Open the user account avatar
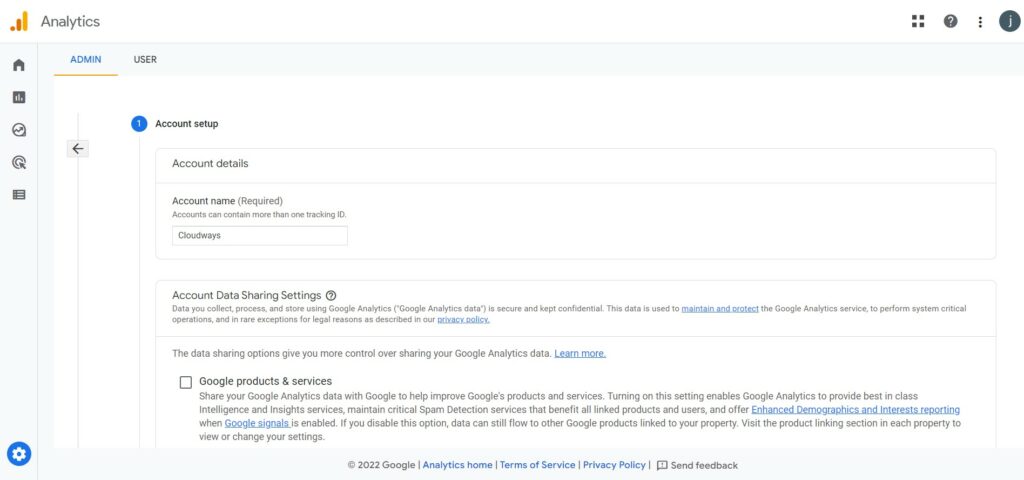Screen dimensions: 1024x480 (x=1010, y=22)
